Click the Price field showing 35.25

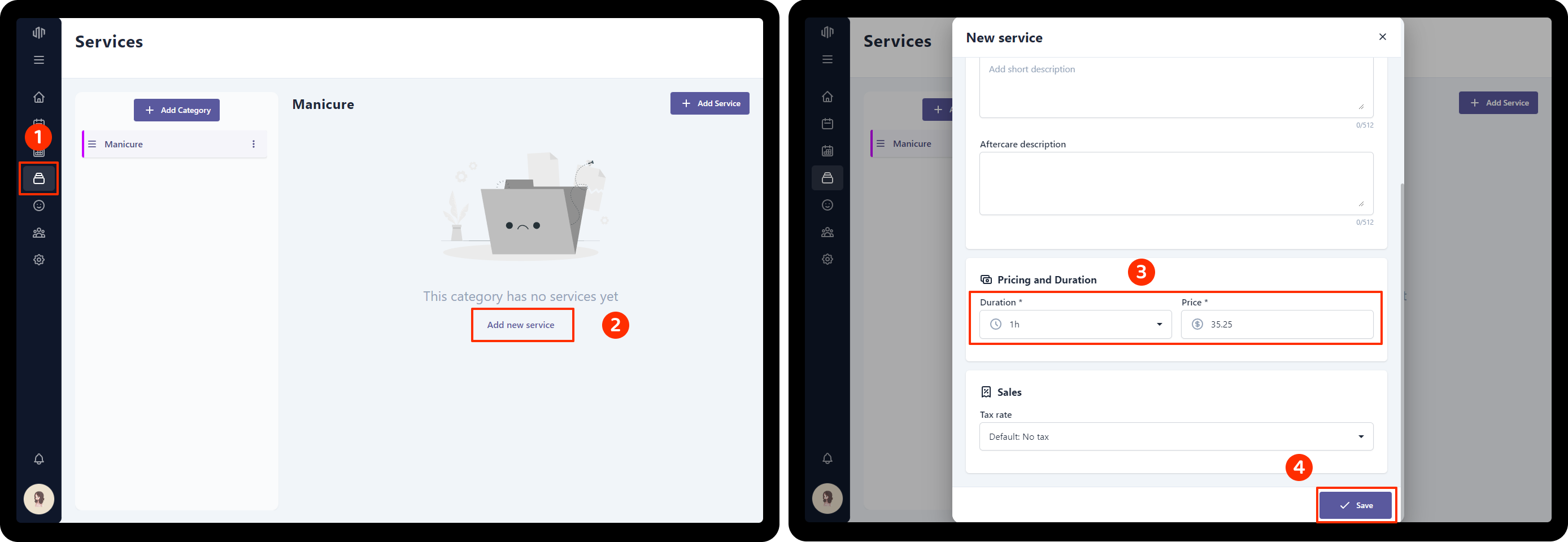[1277, 324]
